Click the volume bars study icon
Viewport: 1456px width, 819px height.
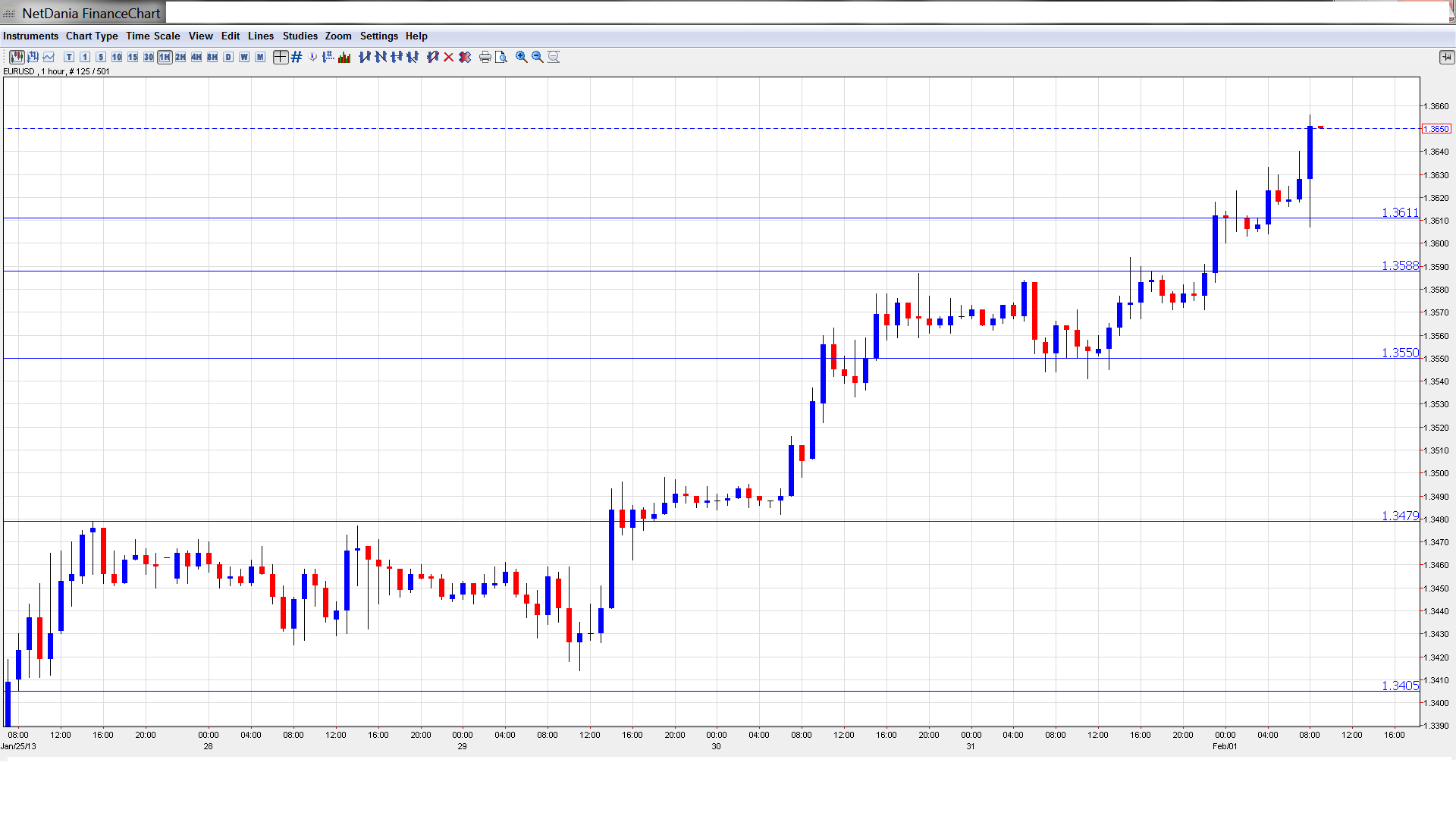pos(344,57)
